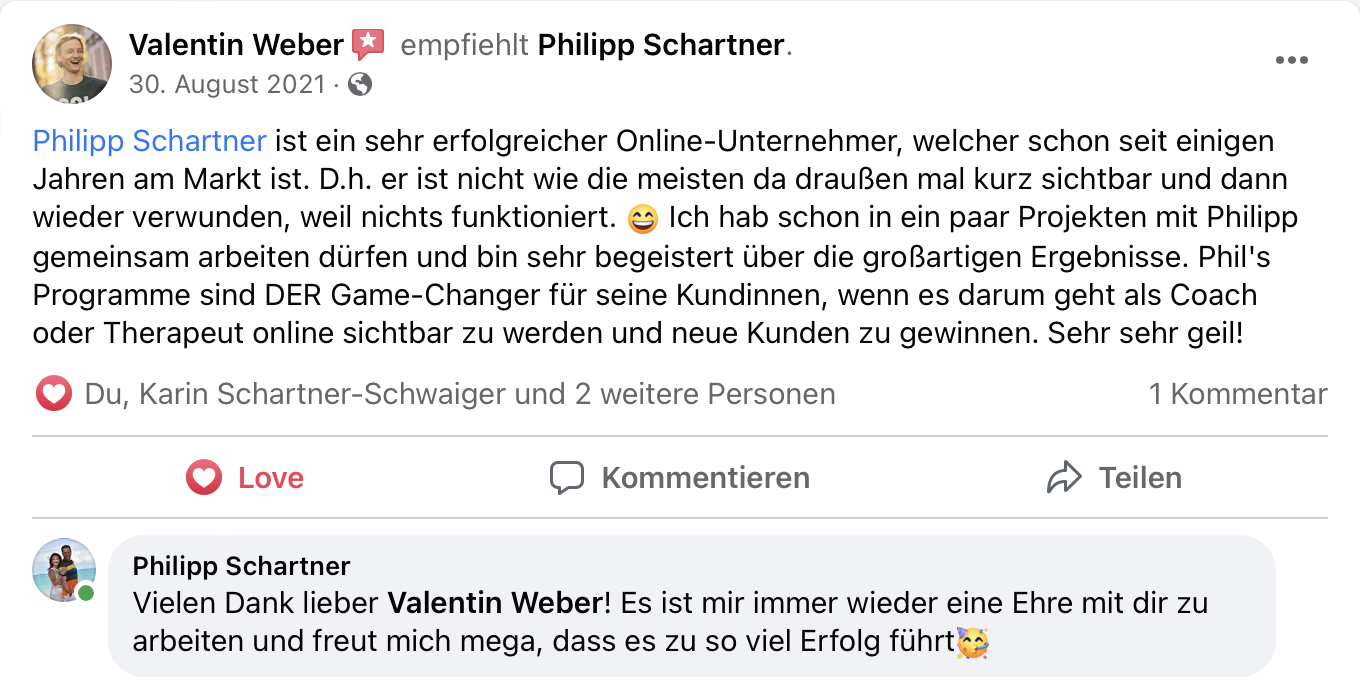Open Philipp Schartner's comment avatar
The width and height of the screenshot is (1360, 682).
coord(64,569)
